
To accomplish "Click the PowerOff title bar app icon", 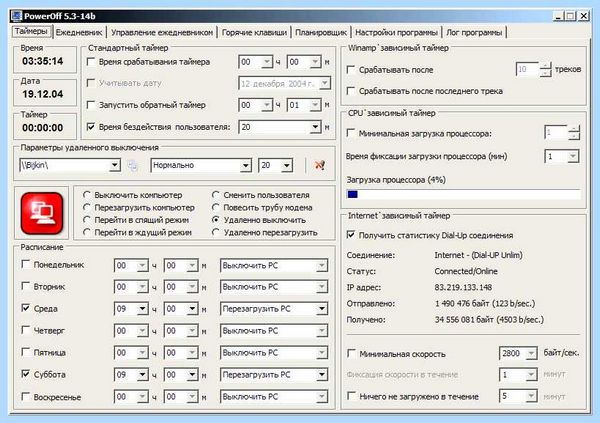I will click(x=16, y=16).
